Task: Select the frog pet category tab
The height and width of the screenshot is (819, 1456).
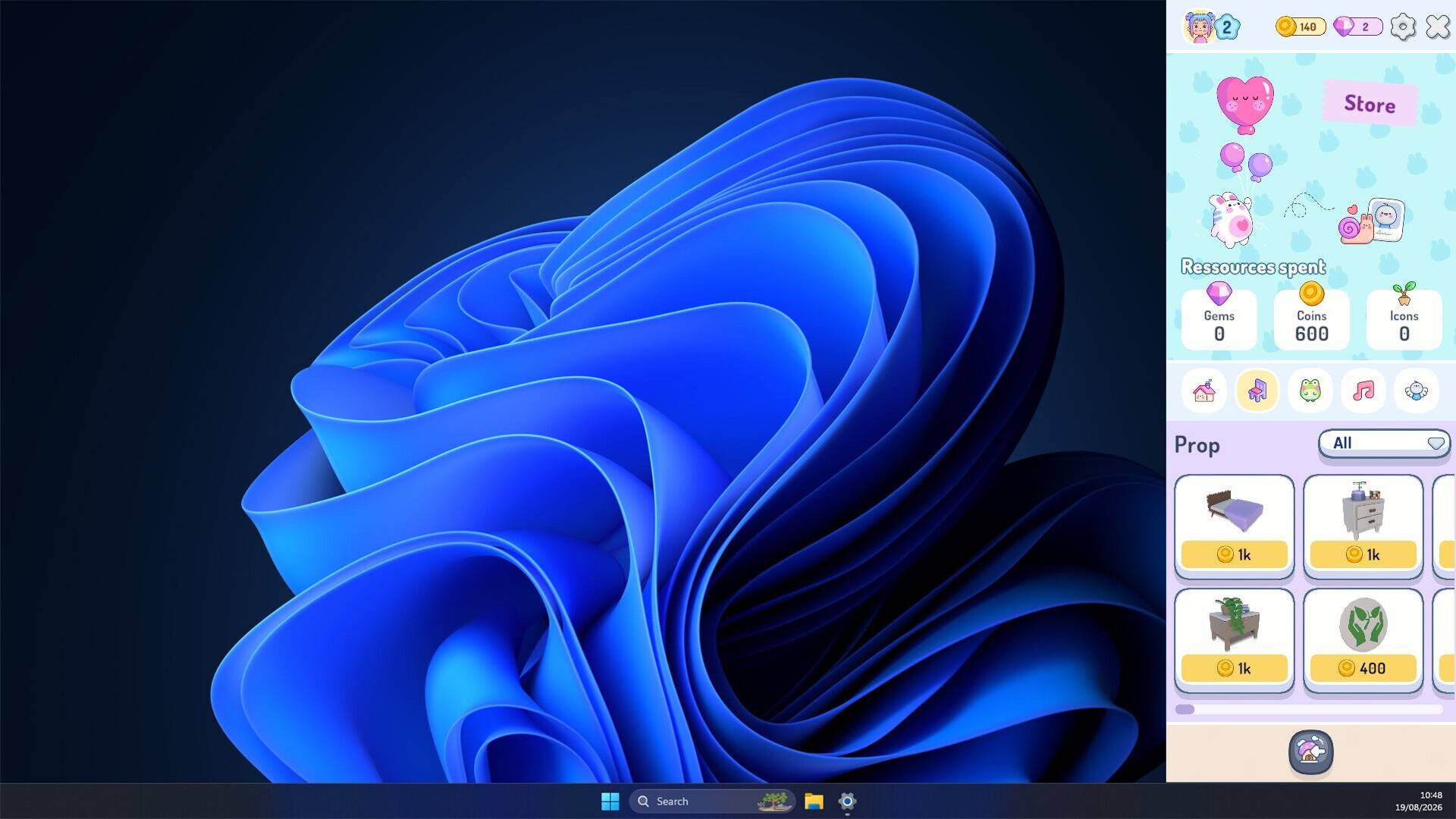Action: click(1310, 391)
